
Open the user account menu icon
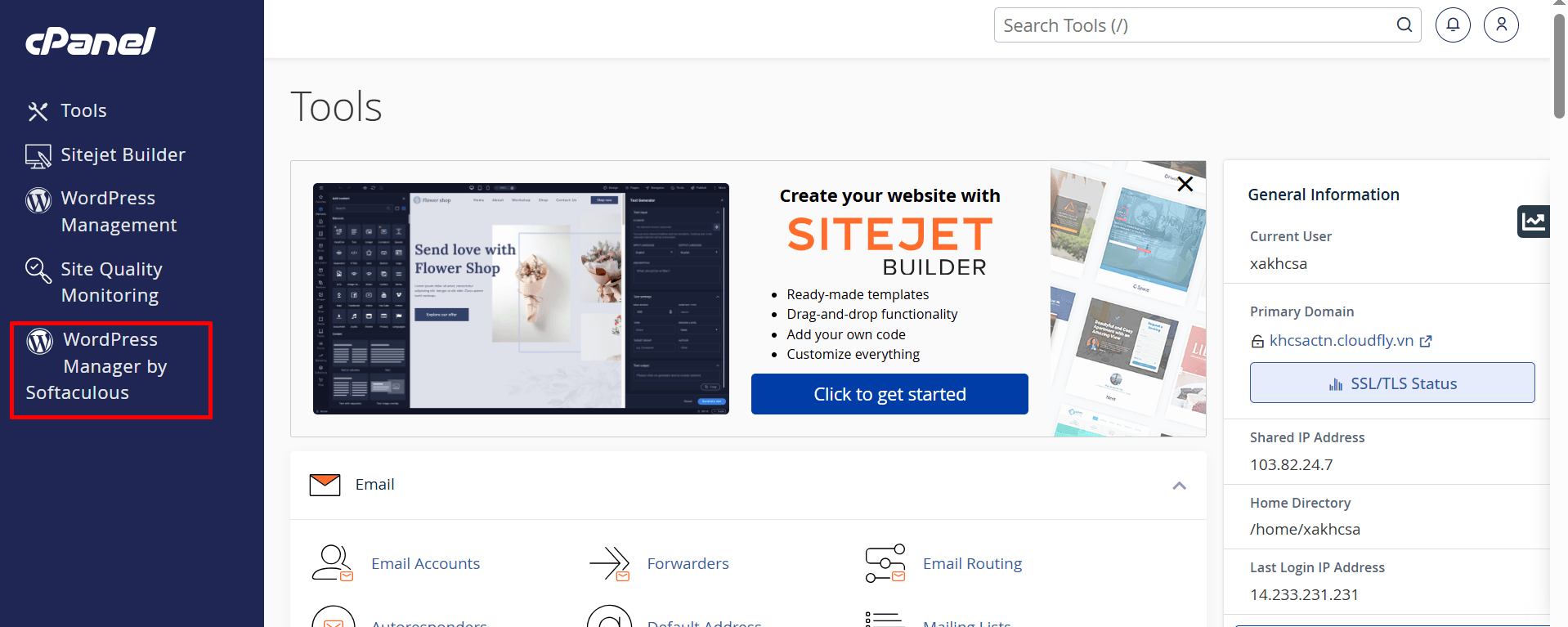1501,25
